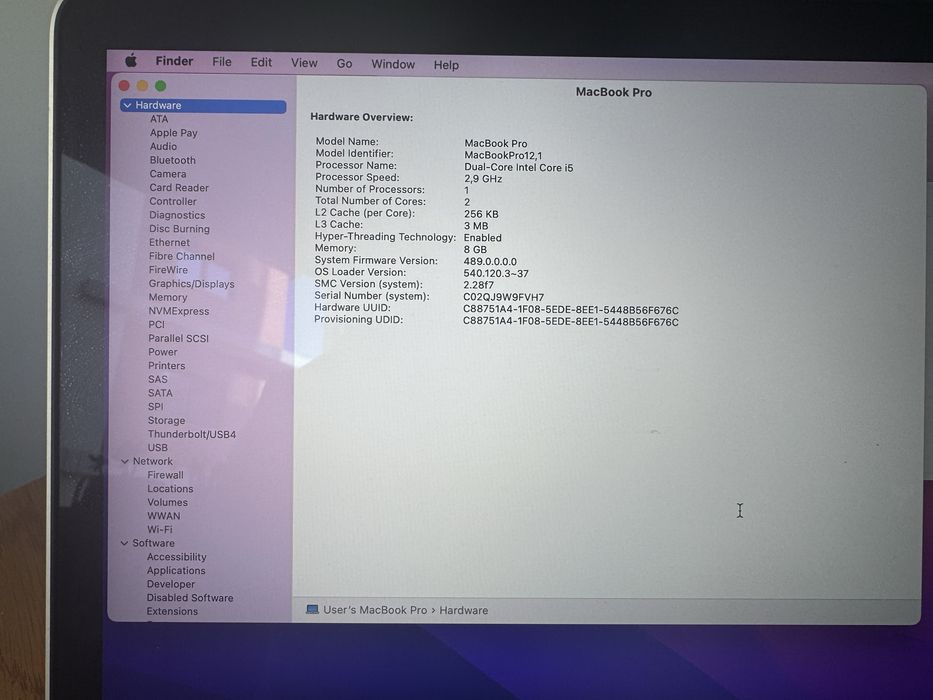Open the Apple menu
Screen dimensions: 933x700
coord(132,60)
